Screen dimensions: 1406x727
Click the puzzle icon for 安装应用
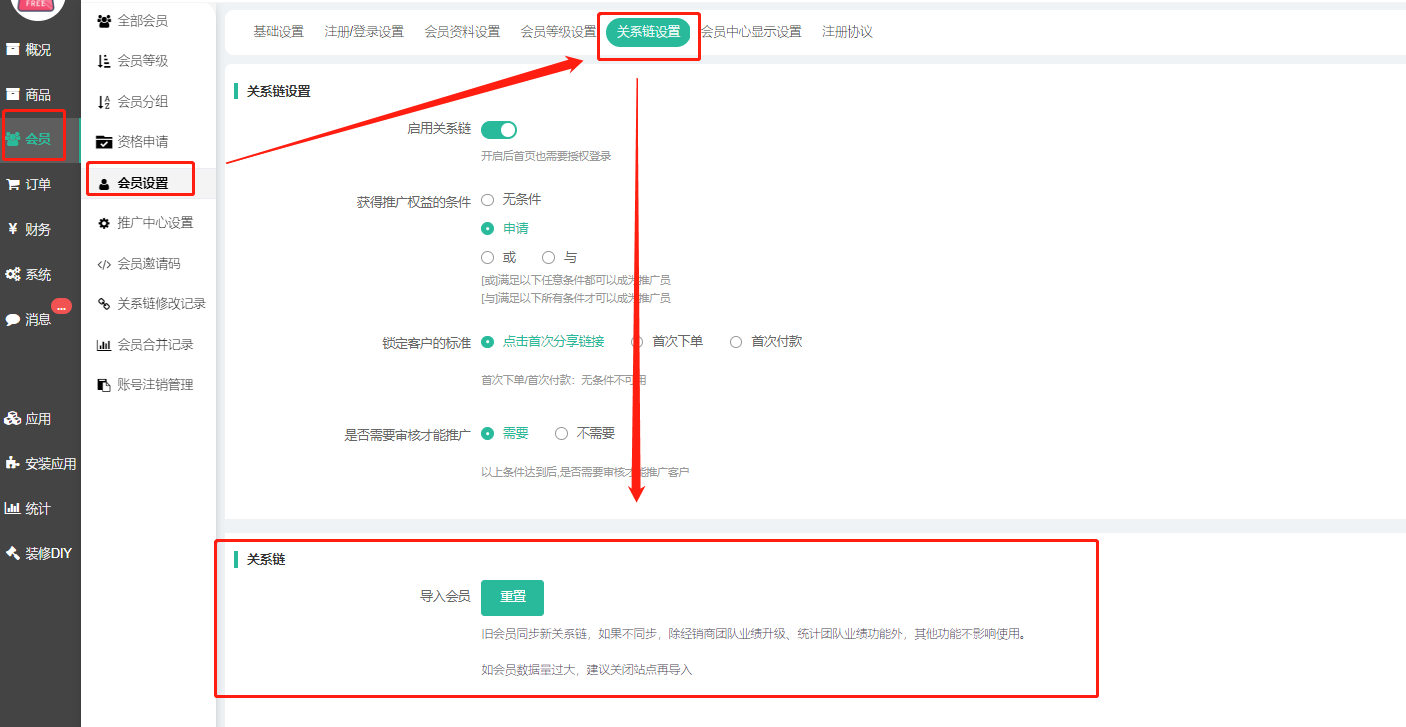click(13, 463)
